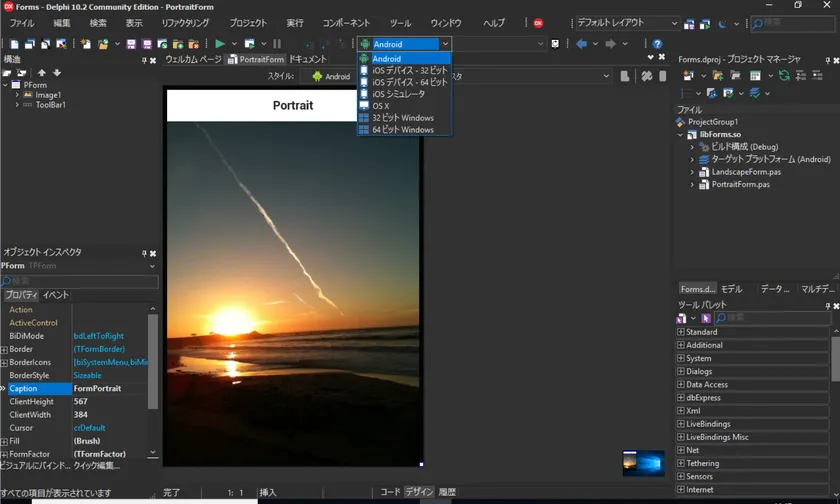Click the Pause button in the toolbar
The height and width of the screenshot is (504, 840).
tap(277, 44)
